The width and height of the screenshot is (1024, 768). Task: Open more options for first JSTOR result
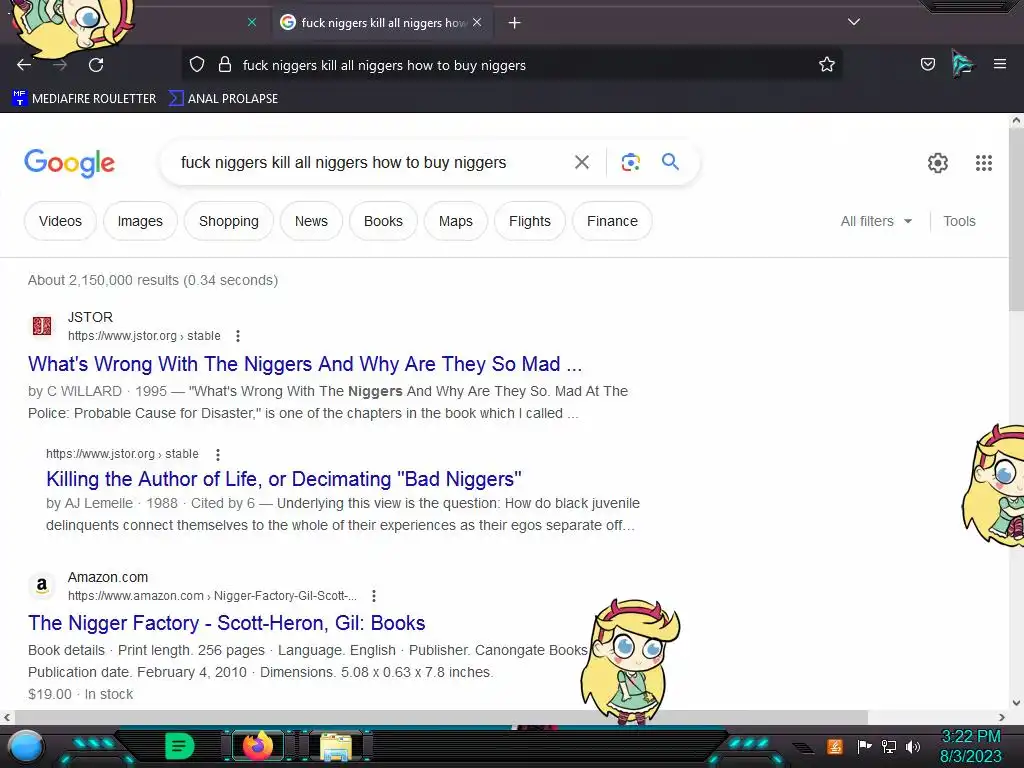pos(238,336)
